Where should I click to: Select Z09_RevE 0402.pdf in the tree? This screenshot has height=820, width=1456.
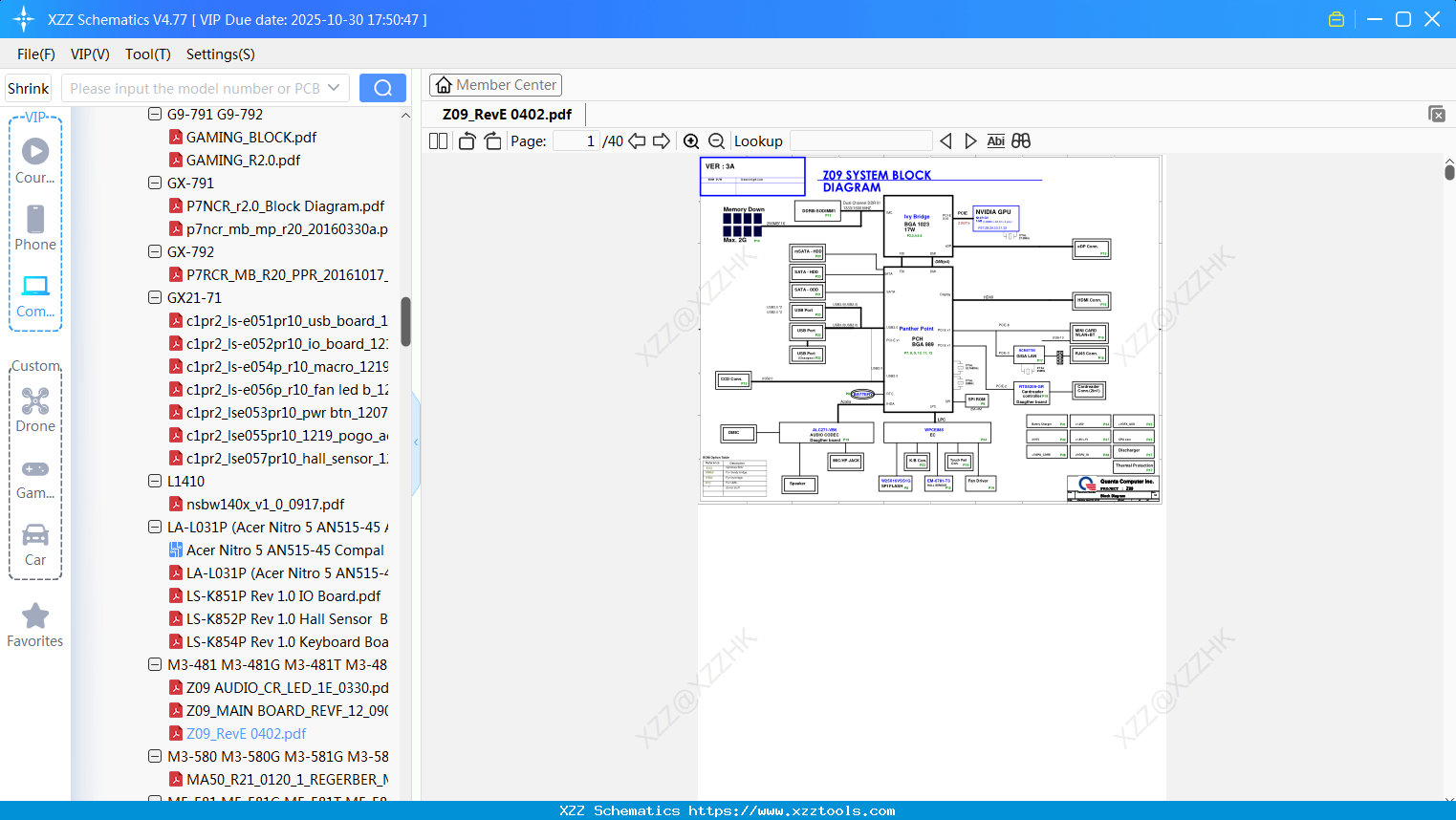246,733
